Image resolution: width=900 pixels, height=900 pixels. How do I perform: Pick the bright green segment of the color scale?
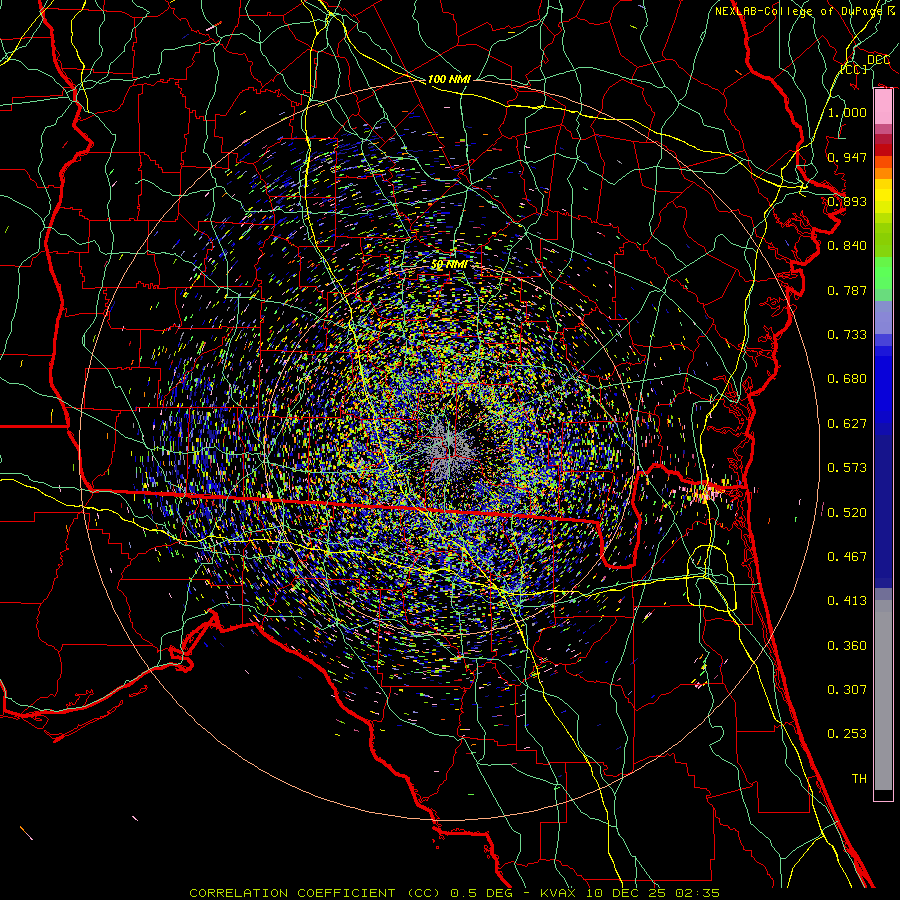(x=883, y=273)
